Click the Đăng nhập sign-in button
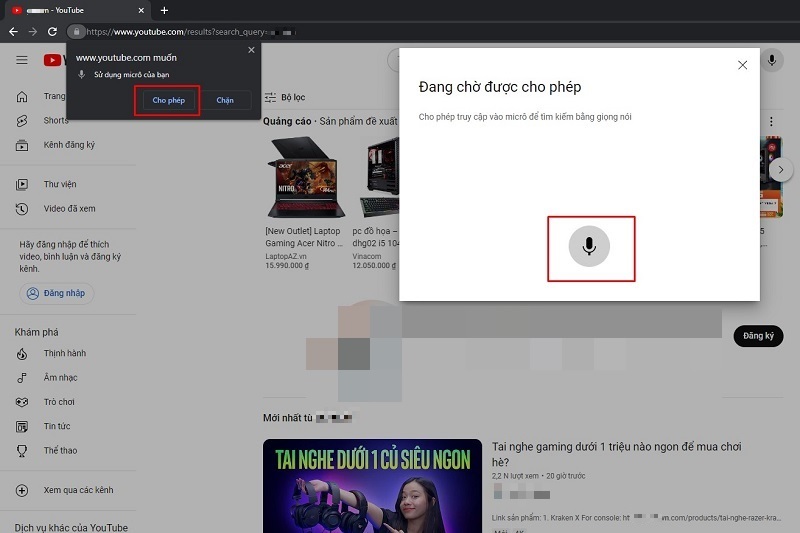The image size is (800, 533). [57, 293]
